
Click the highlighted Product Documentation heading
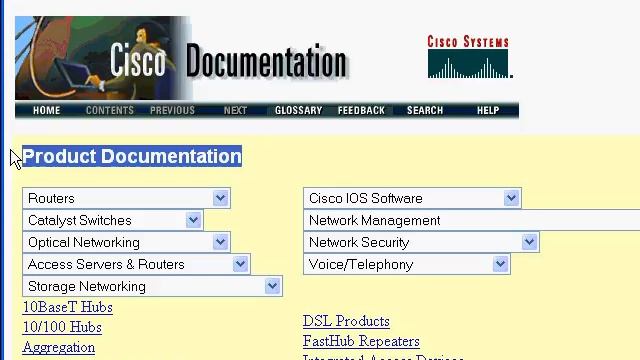click(132, 156)
